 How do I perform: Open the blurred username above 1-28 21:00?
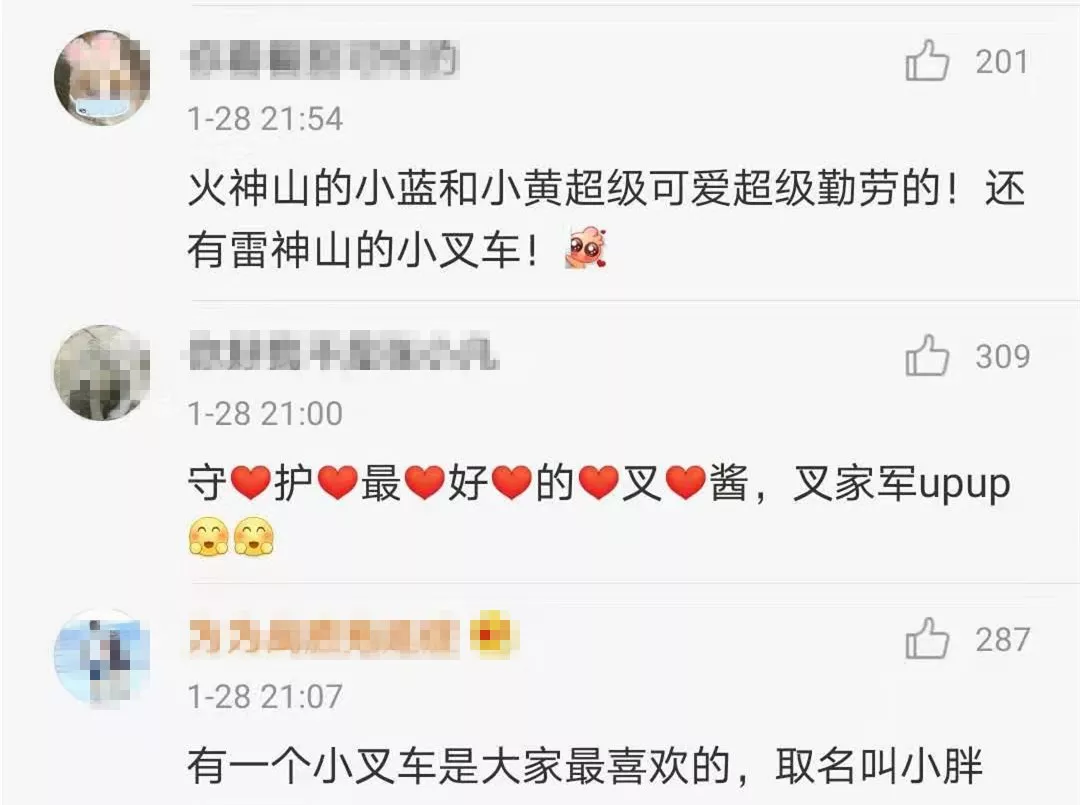pos(342,353)
